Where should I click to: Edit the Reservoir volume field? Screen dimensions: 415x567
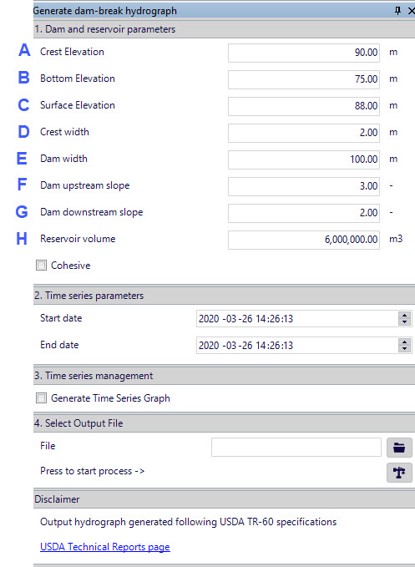click(304, 240)
